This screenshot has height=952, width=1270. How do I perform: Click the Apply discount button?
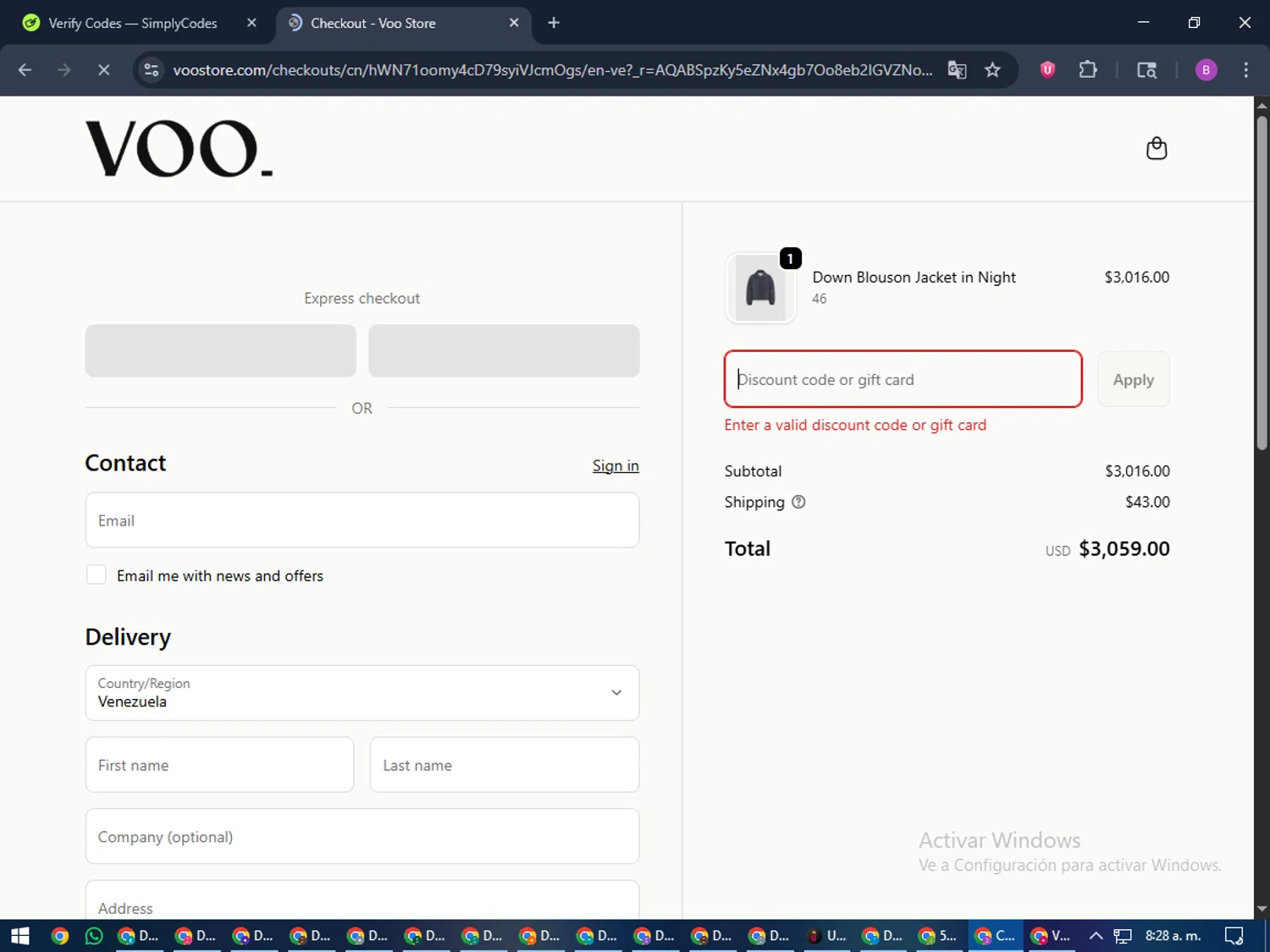pyautogui.click(x=1133, y=380)
